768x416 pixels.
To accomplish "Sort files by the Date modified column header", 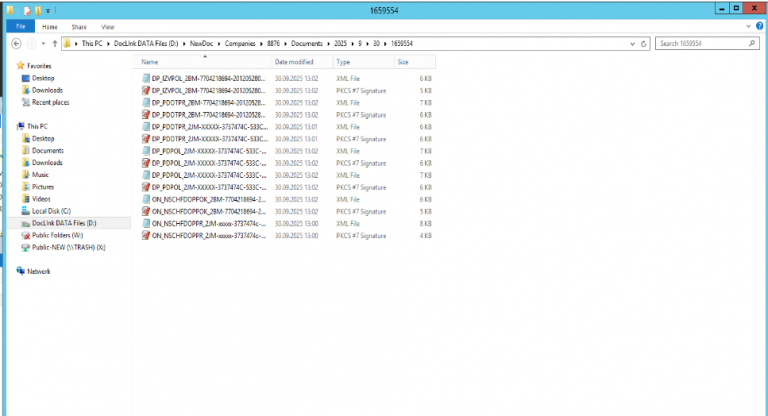I will click(x=303, y=62).
